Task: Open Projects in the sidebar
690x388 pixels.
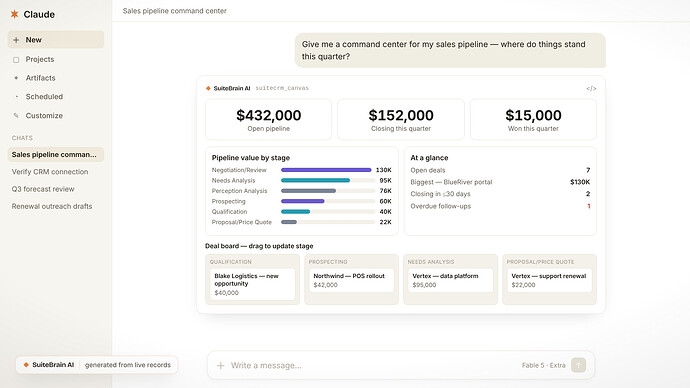Action: [56, 59]
